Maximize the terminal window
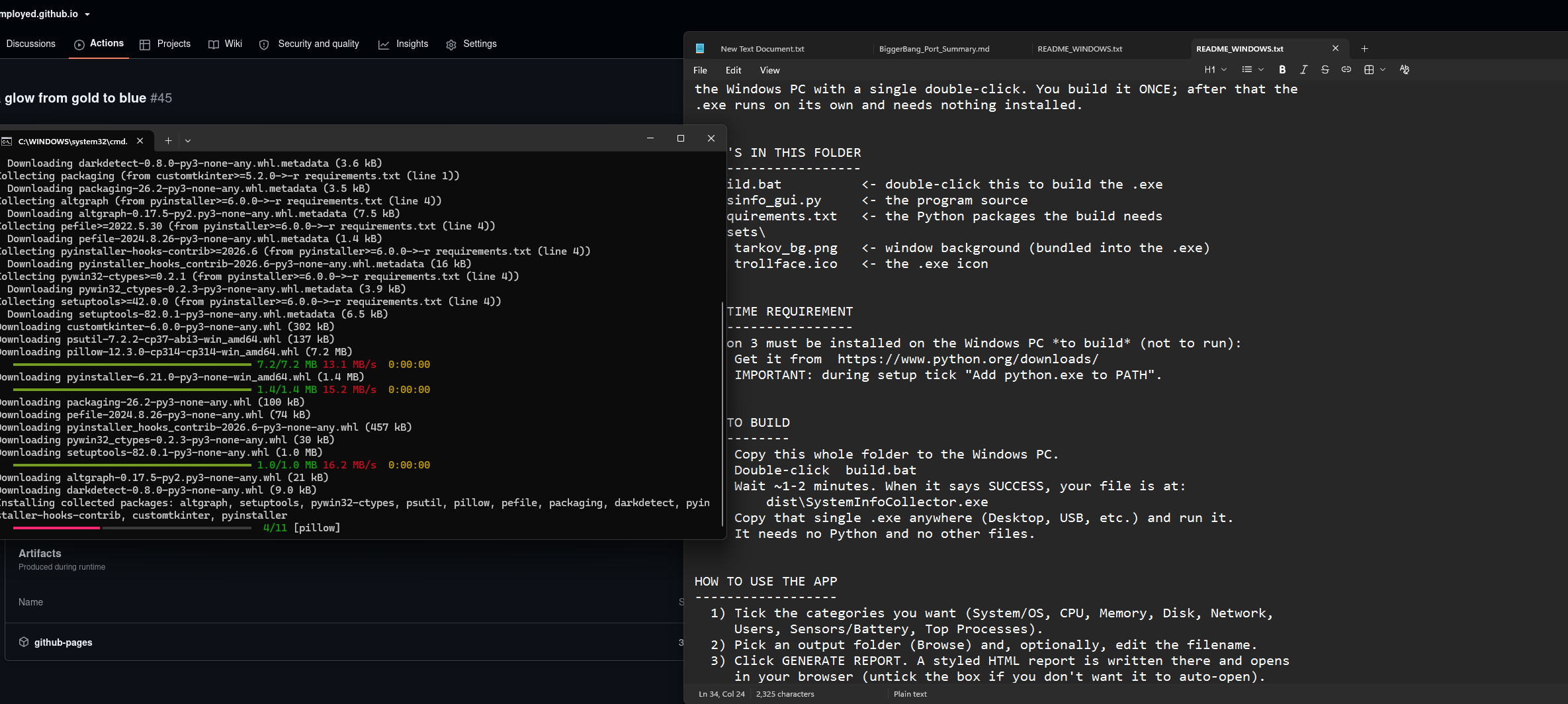Image resolution: width=1568 pixels, height=704 pixels. coord(680,138)
